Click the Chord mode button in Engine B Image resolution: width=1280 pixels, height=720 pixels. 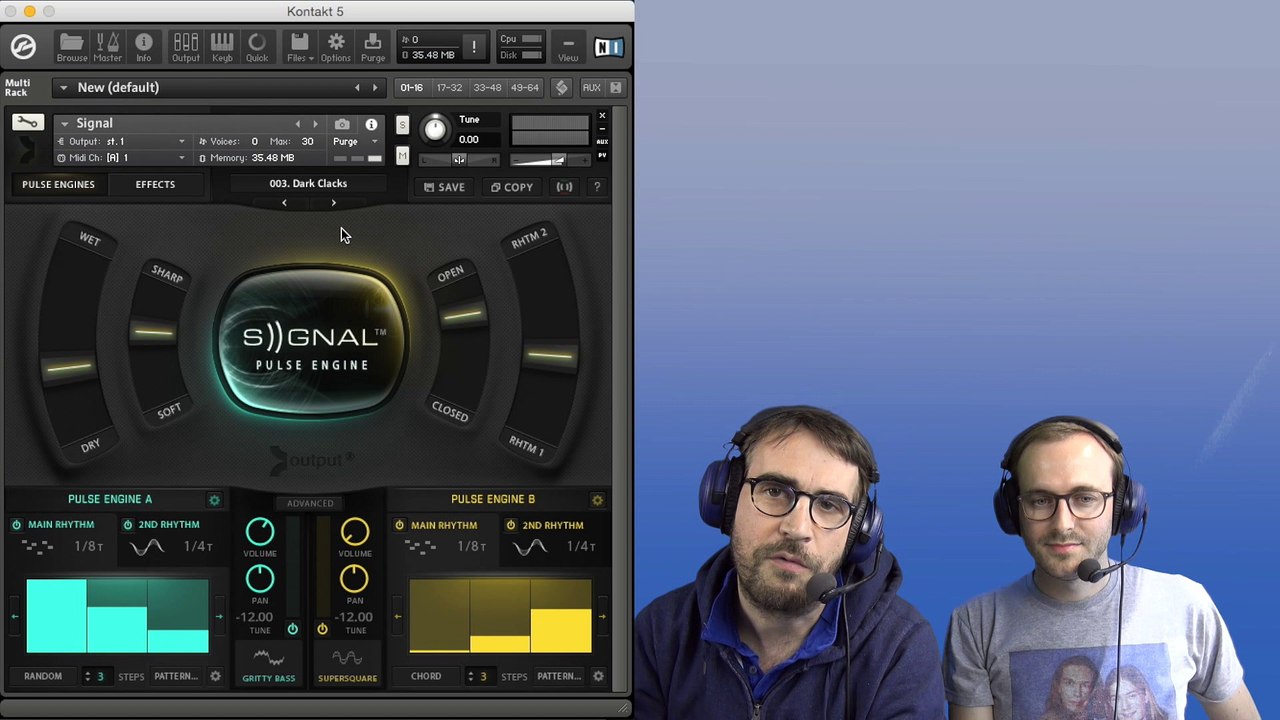[426, 677]
